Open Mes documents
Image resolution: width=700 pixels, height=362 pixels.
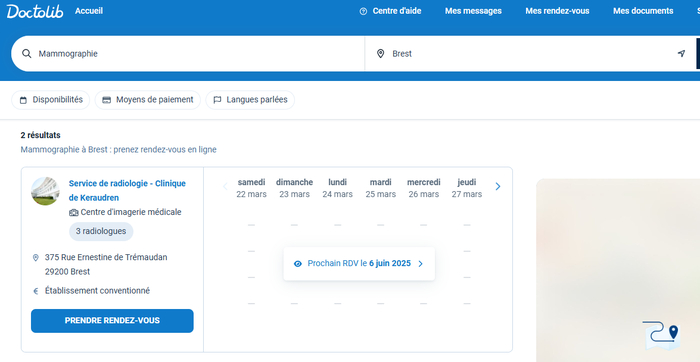tap(643, 11)
